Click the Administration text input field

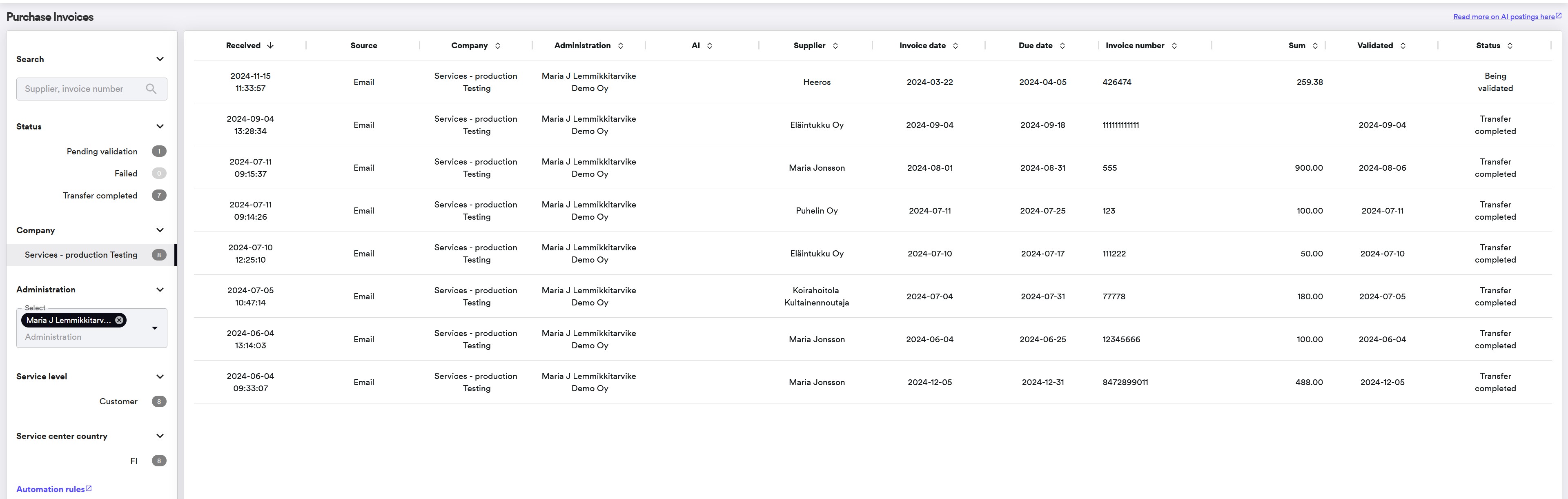tap(84, 337)
